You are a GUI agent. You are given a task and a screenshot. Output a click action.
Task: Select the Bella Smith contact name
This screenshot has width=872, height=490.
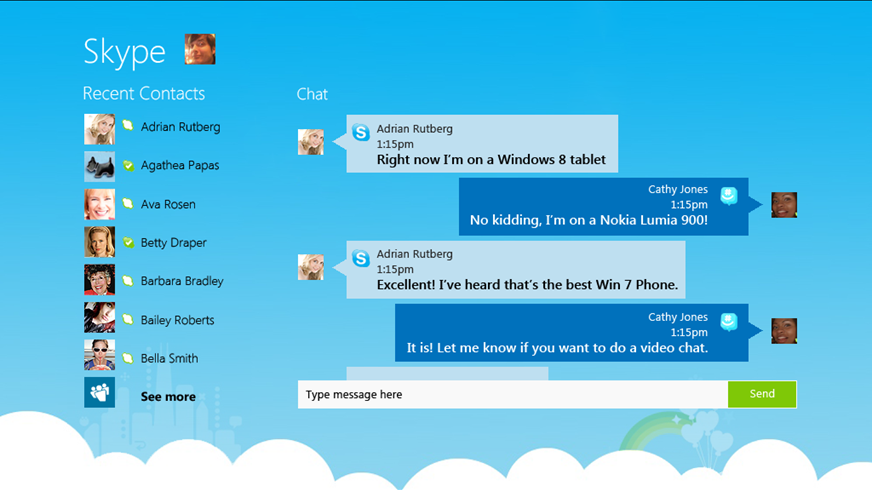169,358
